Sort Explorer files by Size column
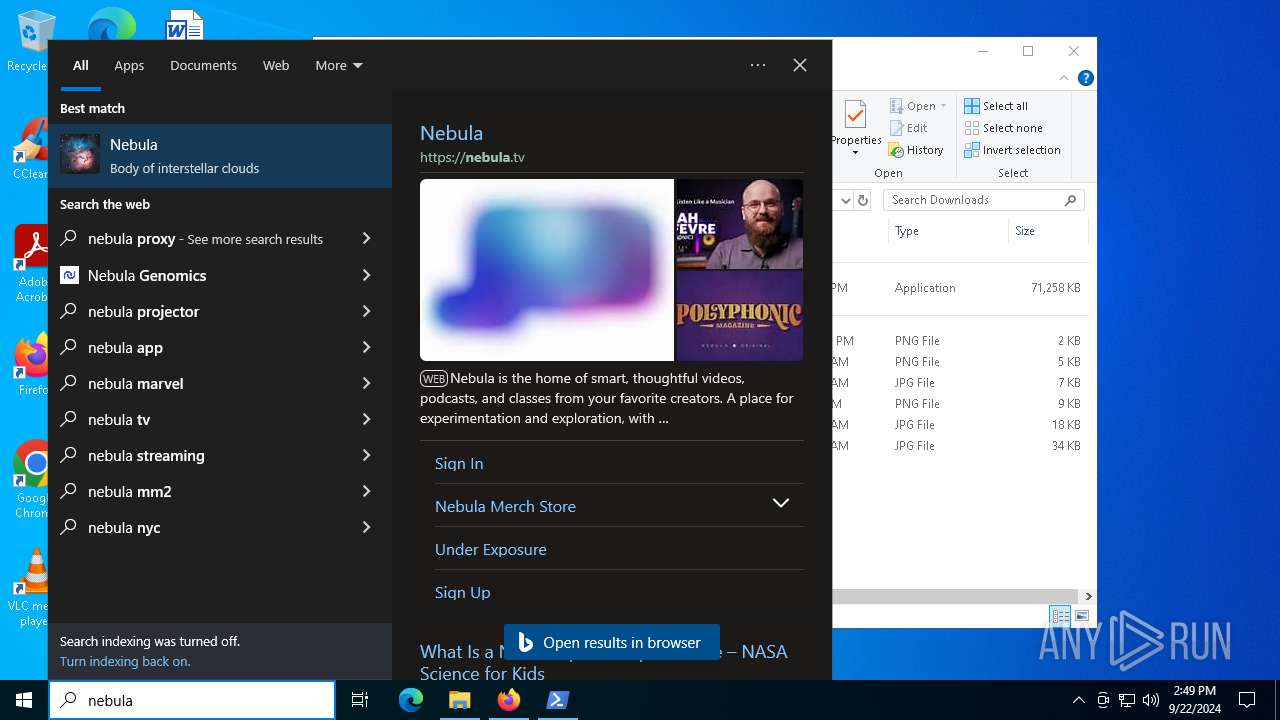Image resolution: width=1280 pixels, height=720 pixels. (1048, 231)
